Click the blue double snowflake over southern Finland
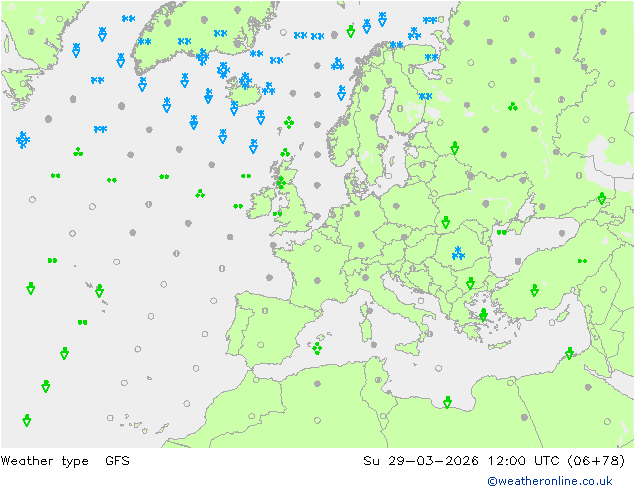The image size is (634, 490). tap(425, 96)
